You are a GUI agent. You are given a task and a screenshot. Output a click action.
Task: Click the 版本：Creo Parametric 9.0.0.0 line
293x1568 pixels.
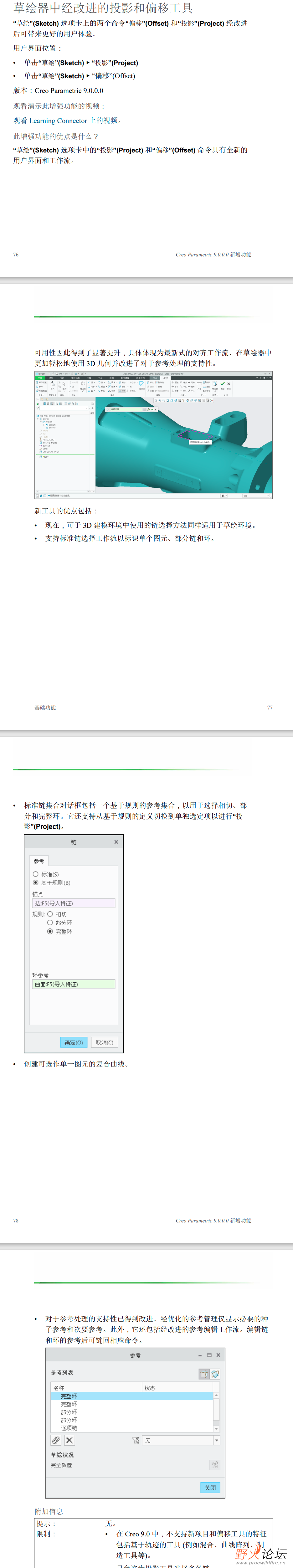click(x=59, y=91)
